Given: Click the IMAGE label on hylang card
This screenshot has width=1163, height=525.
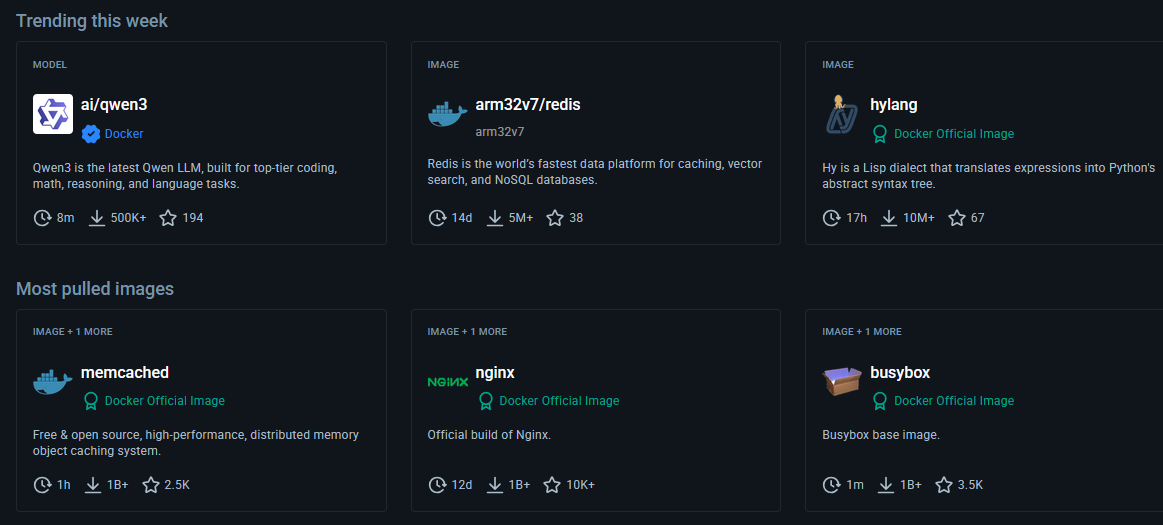Looking at the screenshot, I should point(838,65).
